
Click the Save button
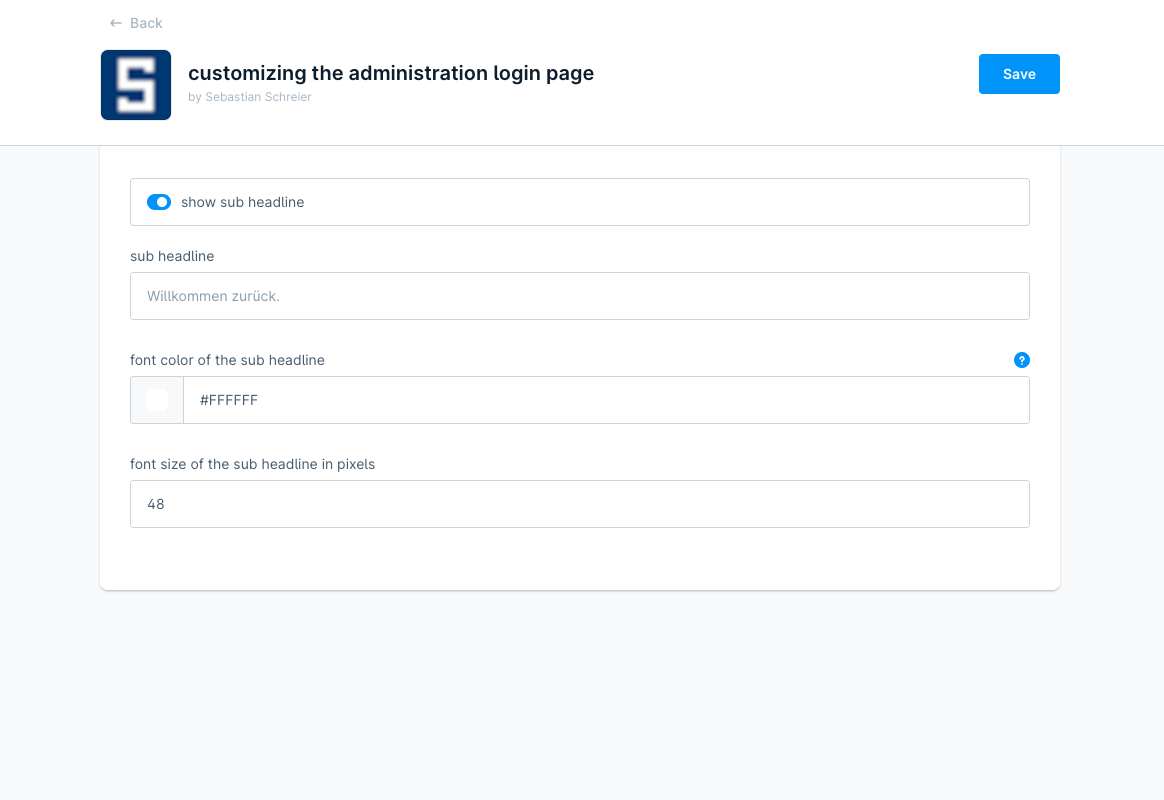pos(1019,74)
